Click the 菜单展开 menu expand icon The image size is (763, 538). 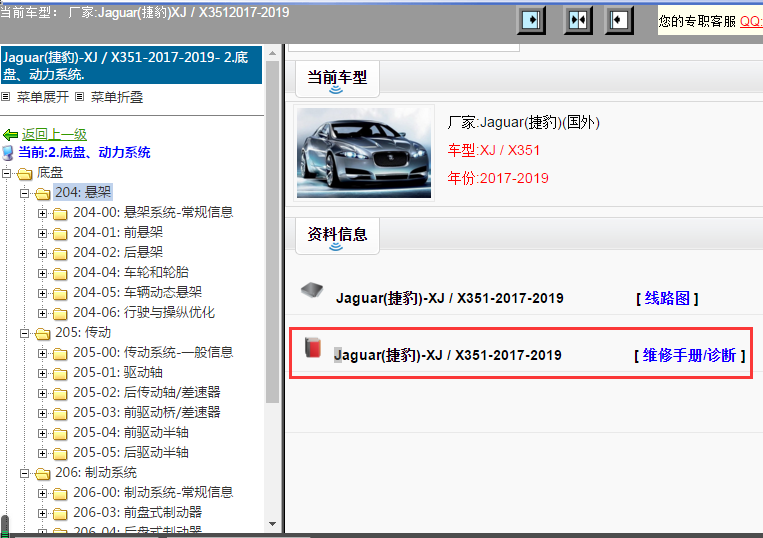tap(6, 97)
